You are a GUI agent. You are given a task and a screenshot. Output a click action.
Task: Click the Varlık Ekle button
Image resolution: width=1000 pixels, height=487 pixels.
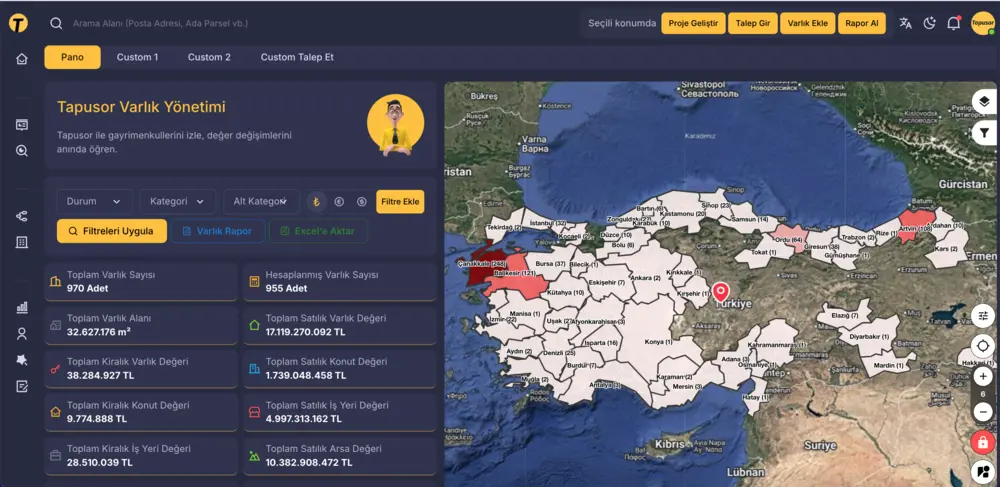[807, 24]
